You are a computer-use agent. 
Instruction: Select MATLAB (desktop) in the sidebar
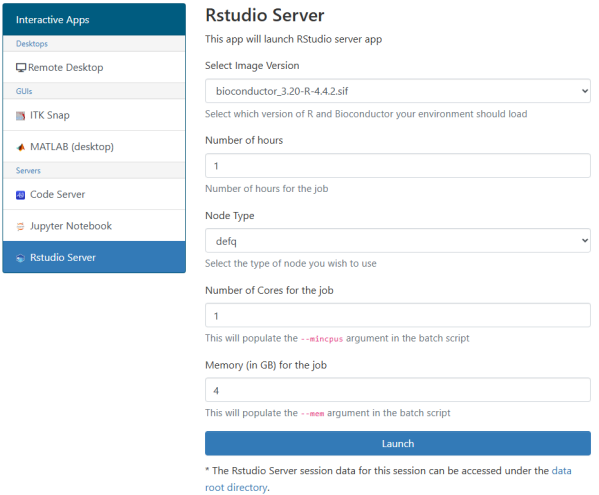(94, 147)
